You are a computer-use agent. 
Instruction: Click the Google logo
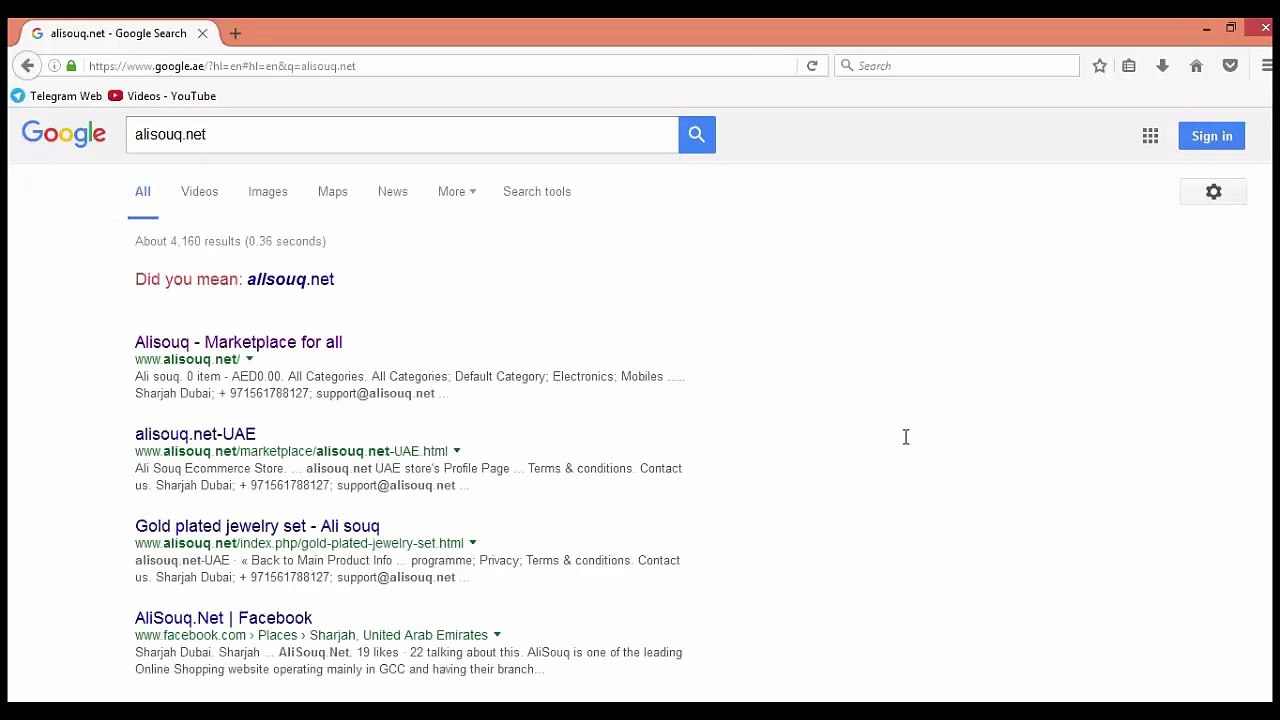pyautogui.click(x=64, y=135)
